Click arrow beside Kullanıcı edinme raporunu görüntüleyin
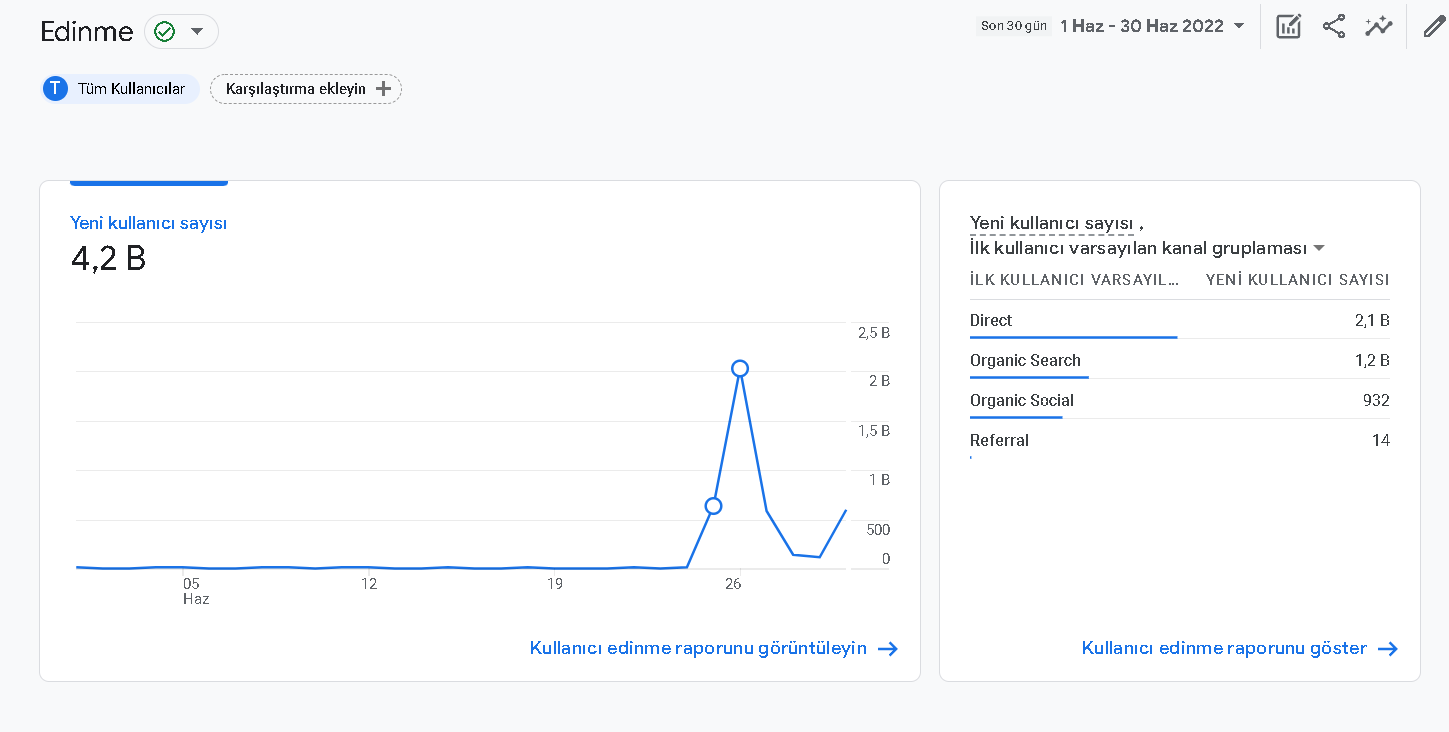 pyautogui.click(x=888, y=649)
